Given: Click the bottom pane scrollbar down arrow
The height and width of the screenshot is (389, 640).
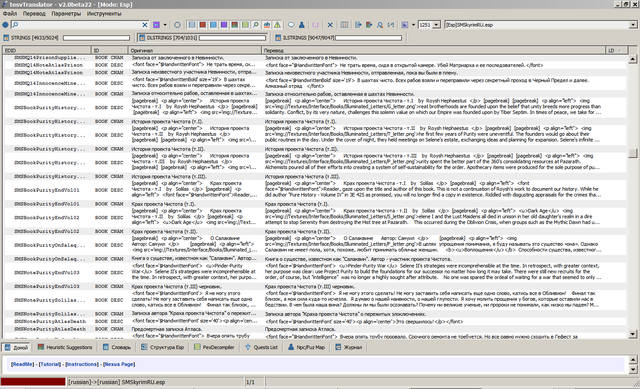Looking at the screenshot, I should click(x=633, y=370).
